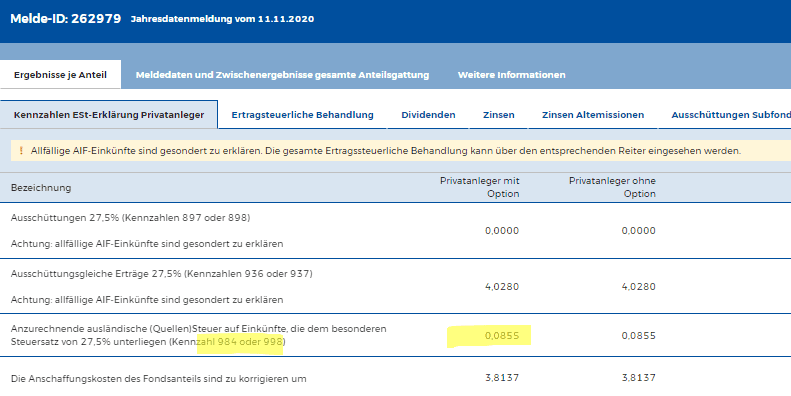
Task: Open the Zinsen sub-tab
Action: (x=499, y=115)
